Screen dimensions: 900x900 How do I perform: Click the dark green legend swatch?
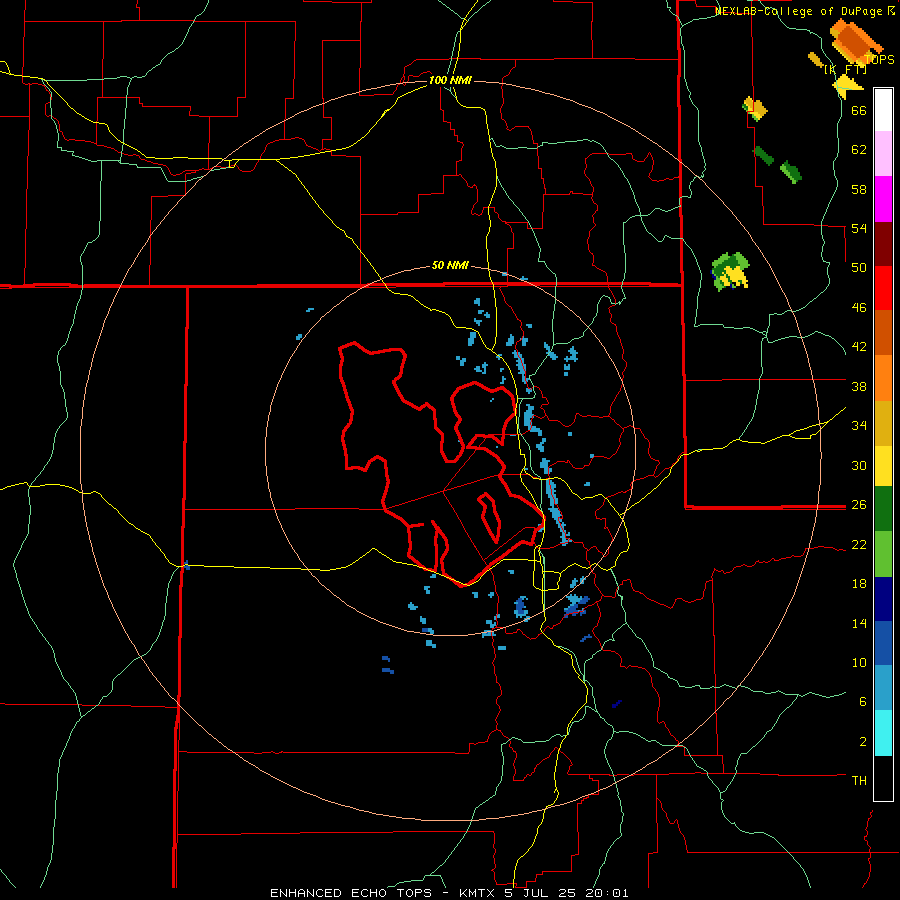[883, 508]
